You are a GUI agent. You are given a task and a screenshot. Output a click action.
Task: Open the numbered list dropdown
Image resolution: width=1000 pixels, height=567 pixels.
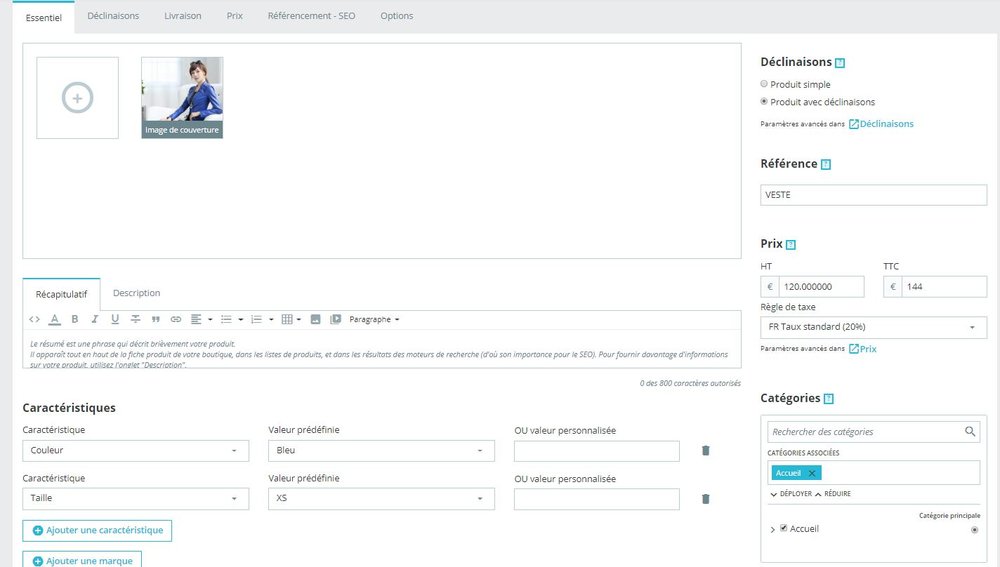pos(262,320)
